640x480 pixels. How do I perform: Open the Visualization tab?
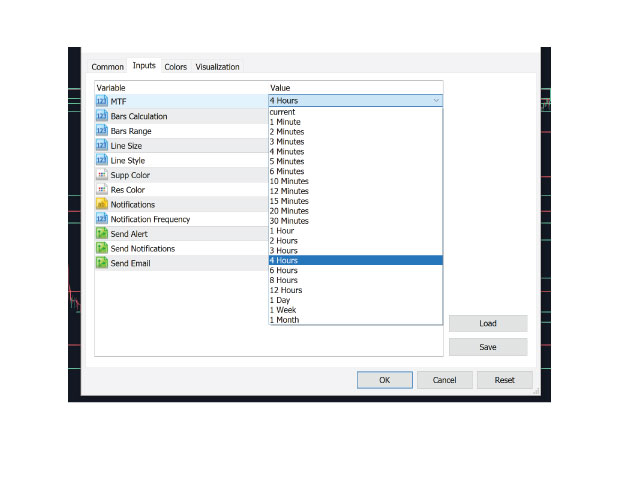point(217,67)
